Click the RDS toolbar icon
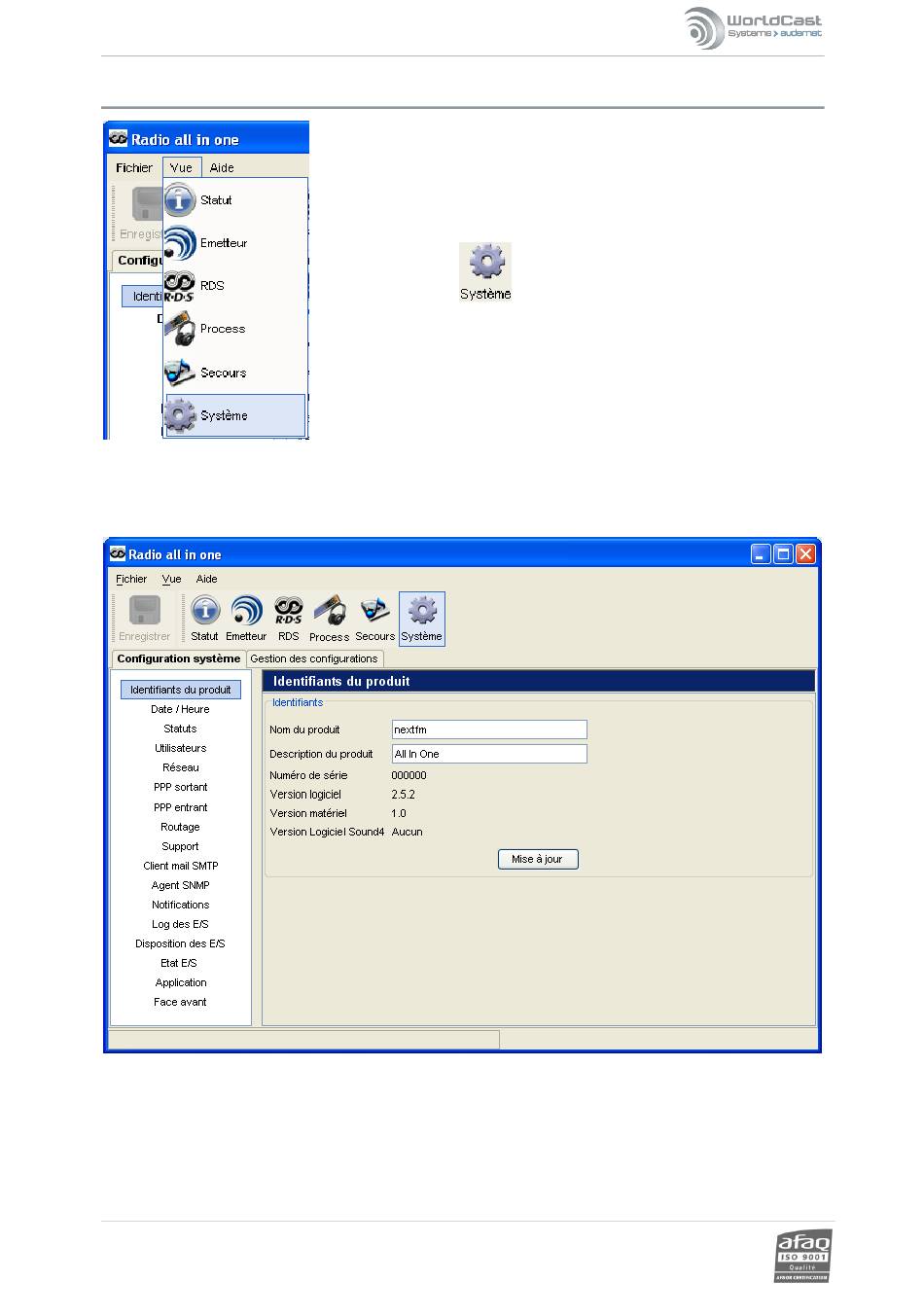Screen dimensions: 924x1316 click(x=288, y=618)
